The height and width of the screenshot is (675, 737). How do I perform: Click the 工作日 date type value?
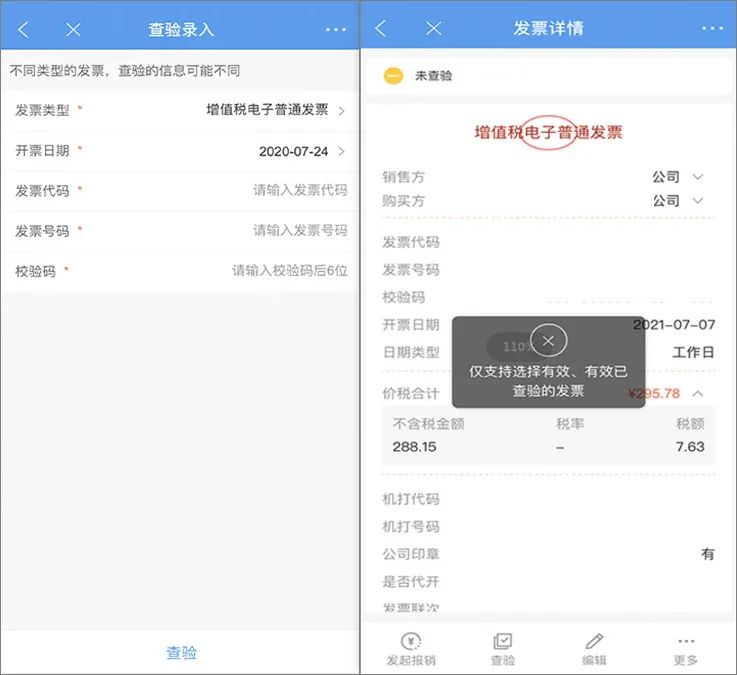coord(694,353)
